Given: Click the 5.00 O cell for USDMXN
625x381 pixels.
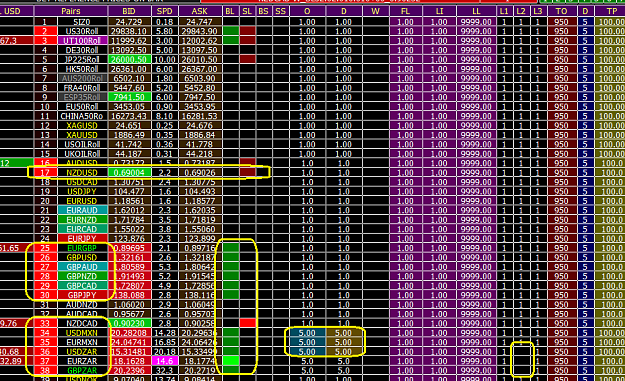Looking at the screenshot, I should pos(307,333).
